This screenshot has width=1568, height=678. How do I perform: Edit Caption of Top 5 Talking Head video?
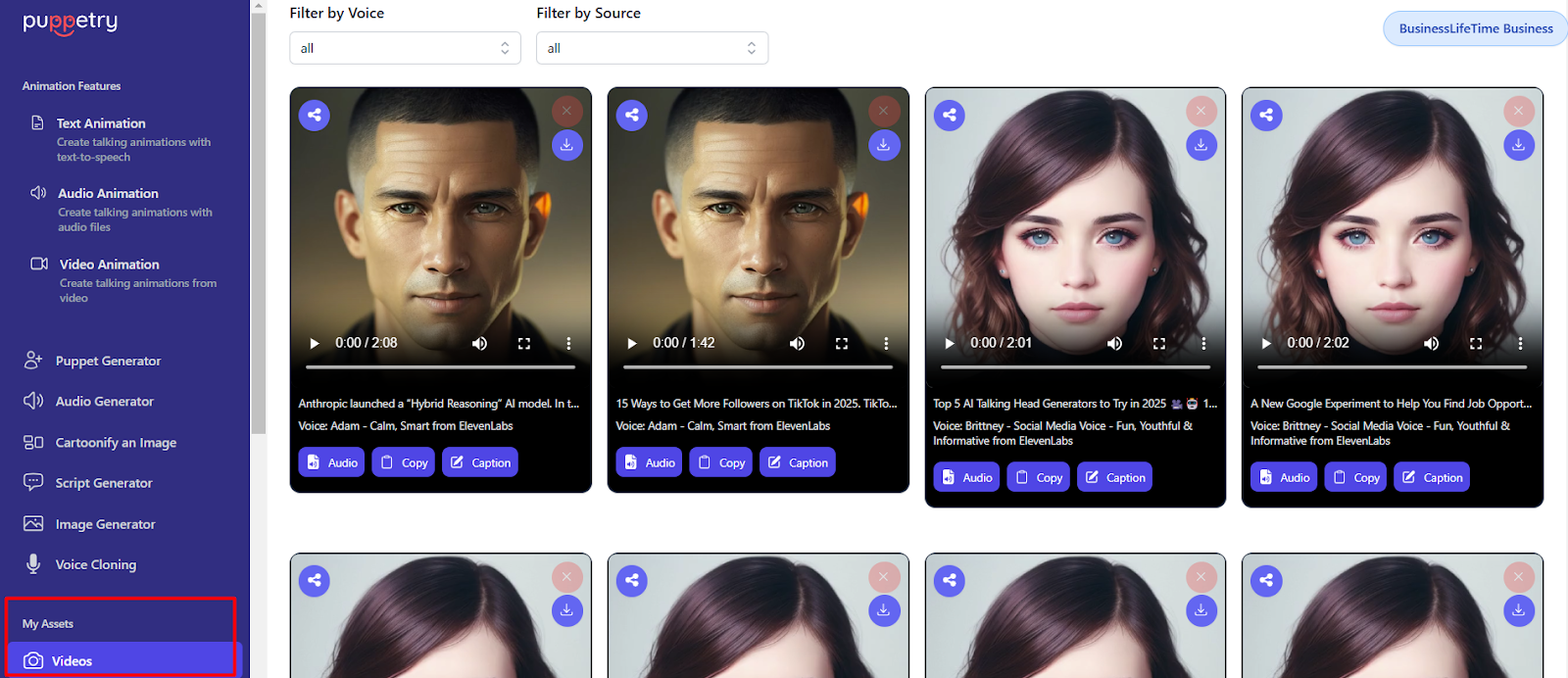click(x=1115, y=477)
